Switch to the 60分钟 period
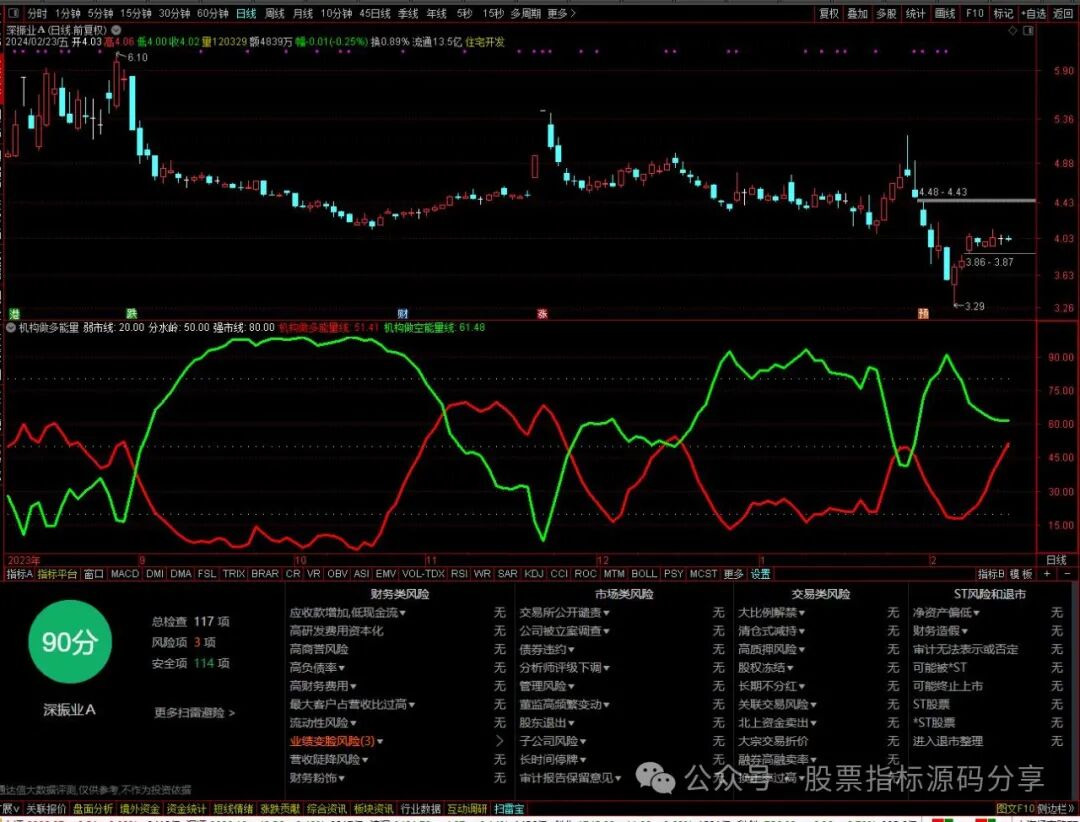 tap(213, 13)
